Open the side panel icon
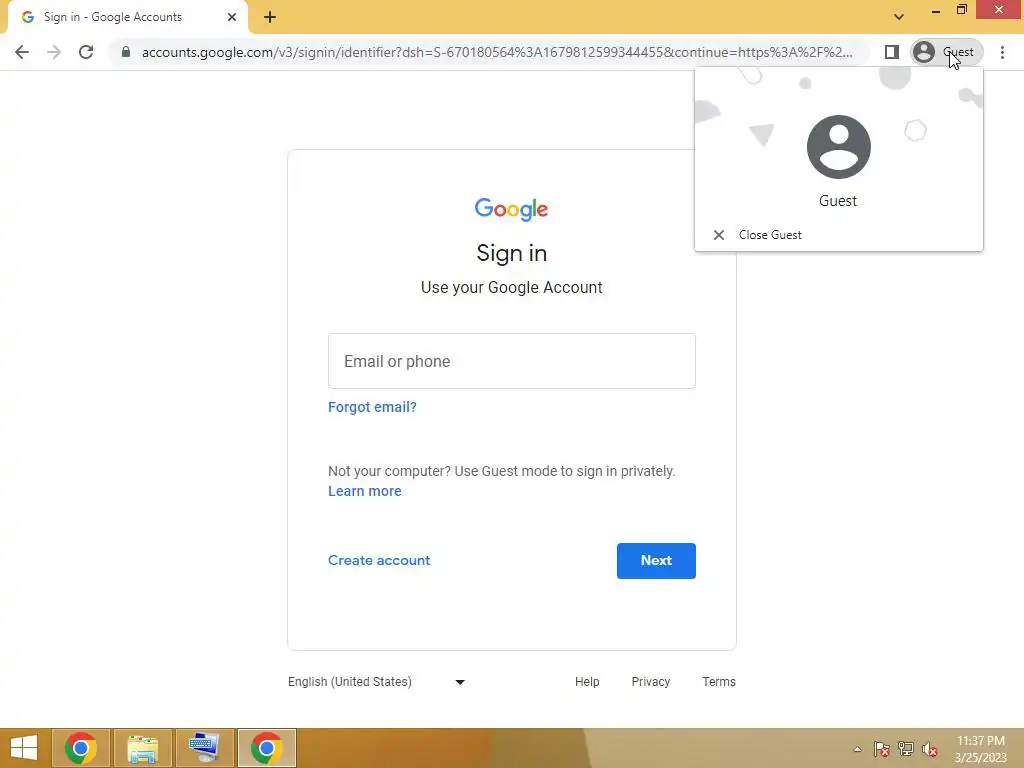Image resolution: width=1024 pixels, height=768 pixels. point(891,52)
